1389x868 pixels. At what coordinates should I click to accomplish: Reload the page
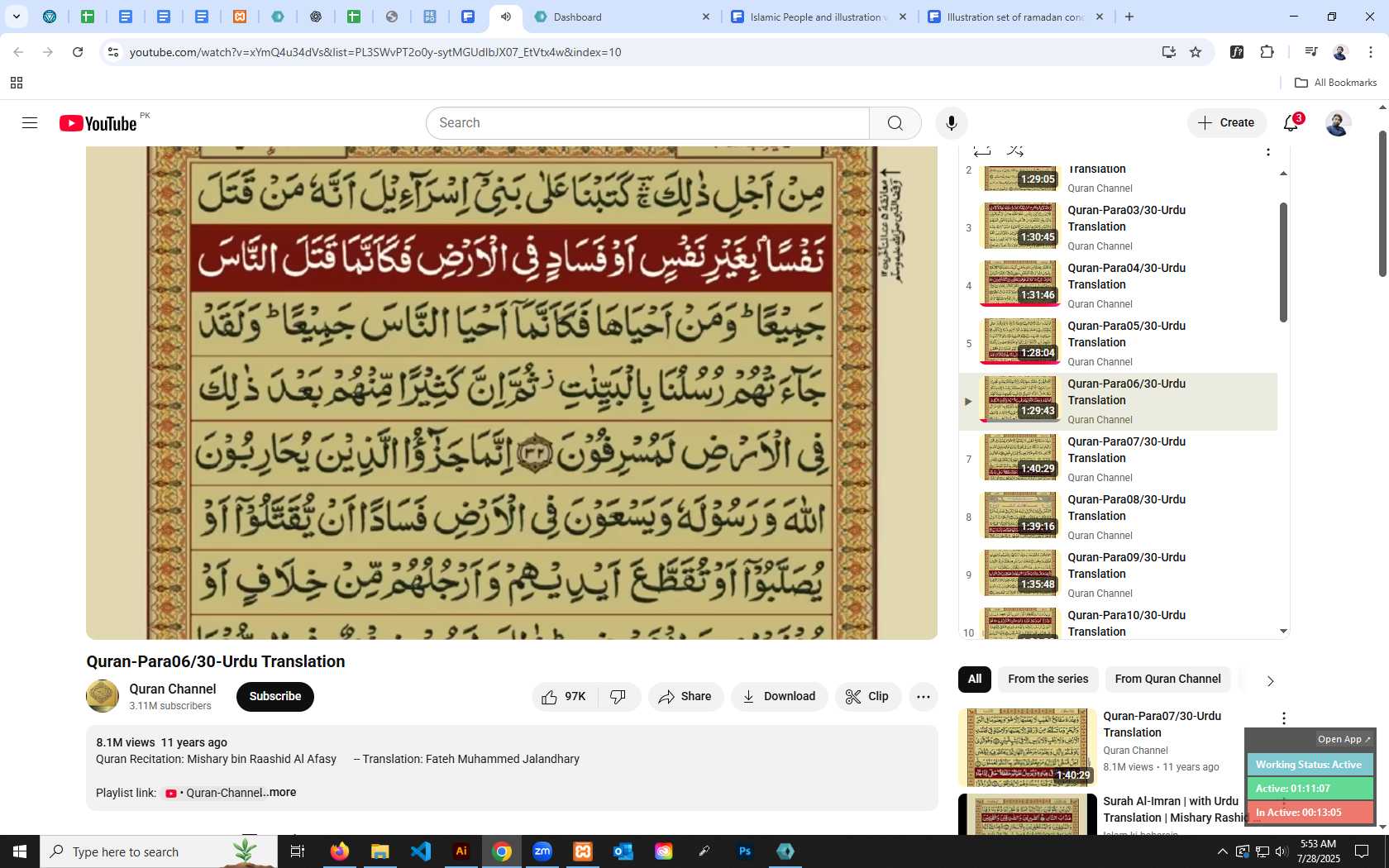point(78,52)
